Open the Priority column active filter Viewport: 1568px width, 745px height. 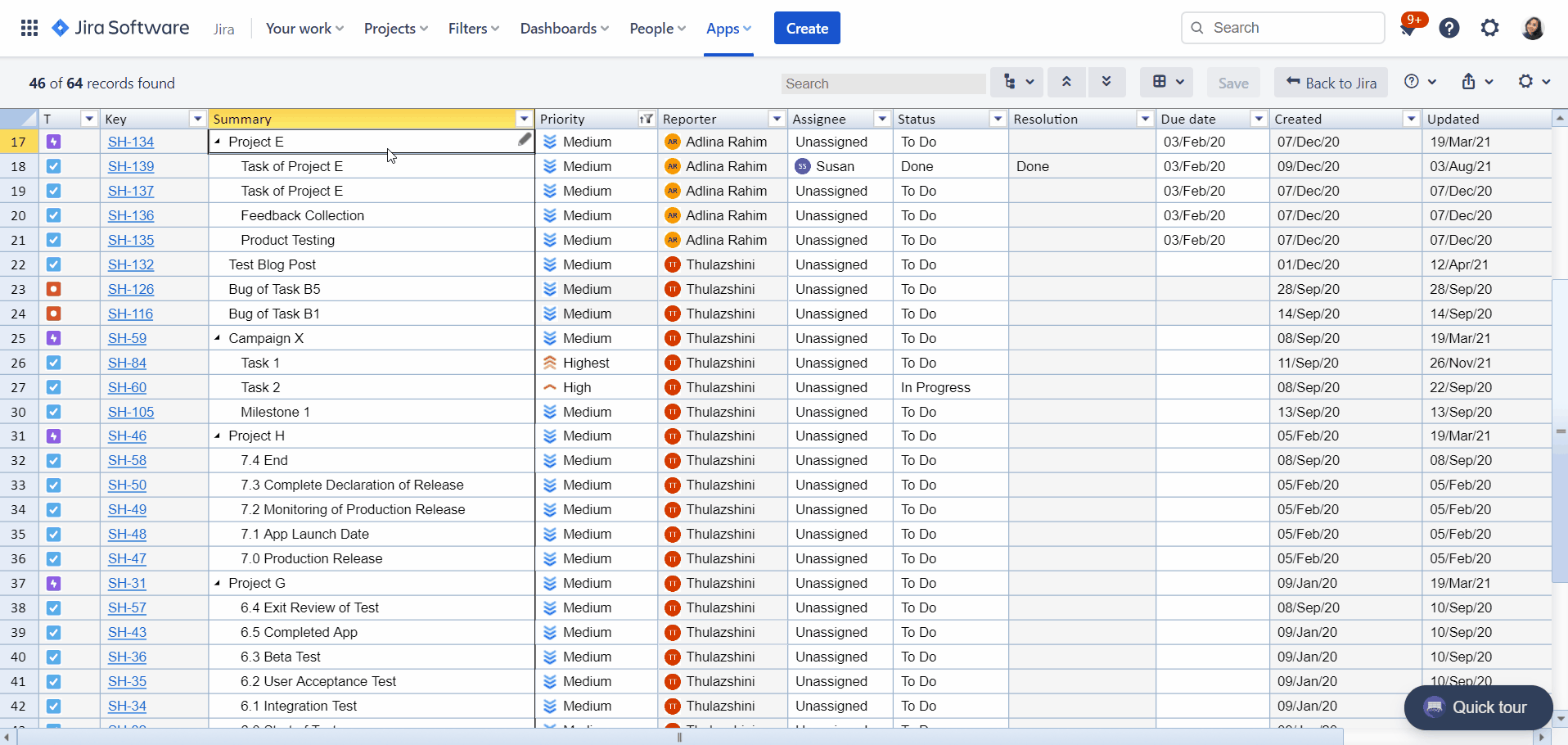point(647,119)
